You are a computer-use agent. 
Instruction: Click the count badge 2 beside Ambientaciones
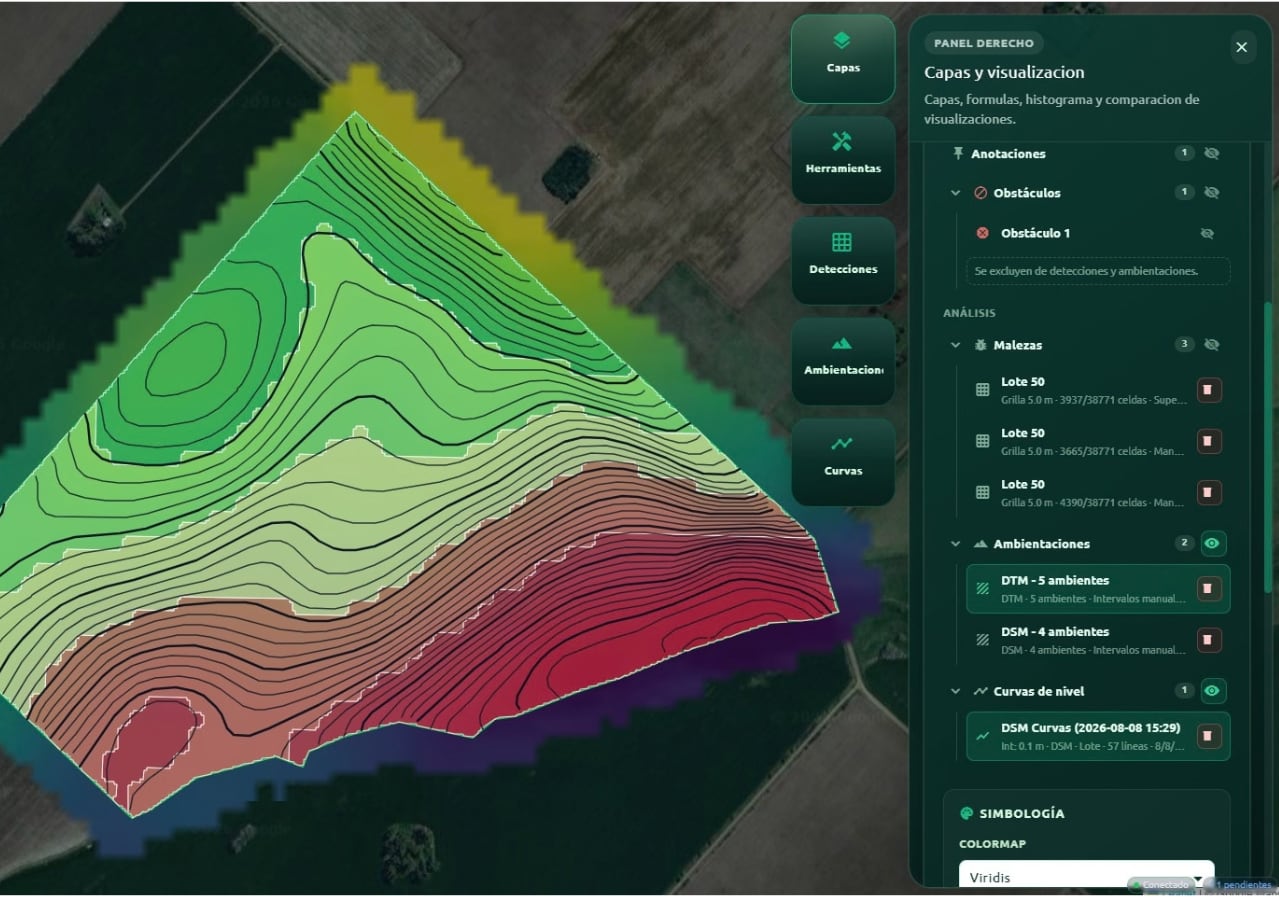pyautogui.click(x=1184, y=543)
